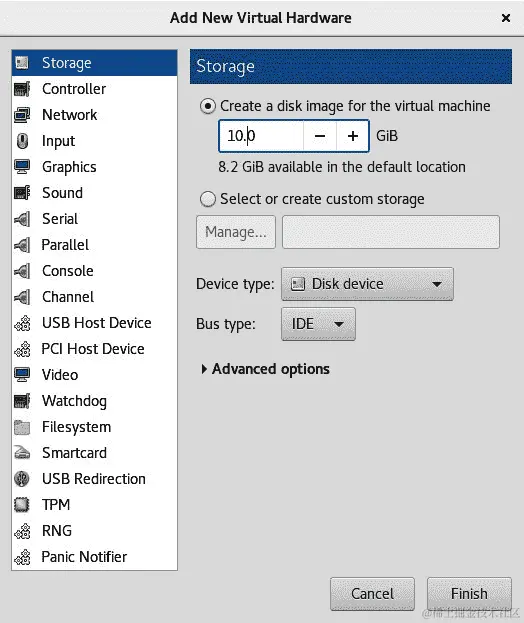Screen dimensions: 524x623
Task: Click the Channel port icon
Action: coord(22,297)
